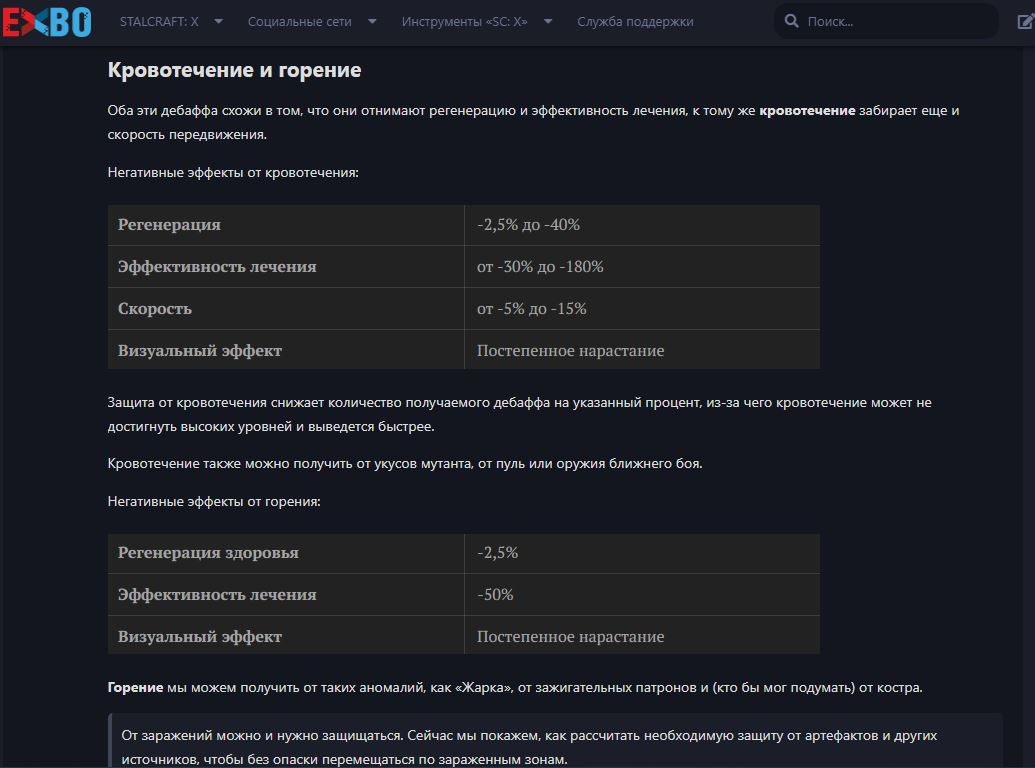Click the EXBO logo
The image size is (1035, 768).
coord(47,21)
